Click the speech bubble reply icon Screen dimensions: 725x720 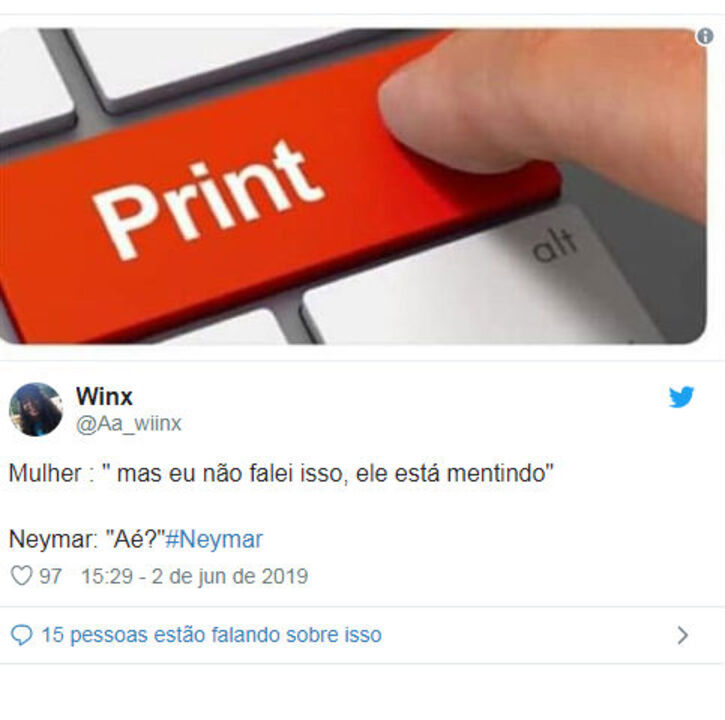[21, 634]
